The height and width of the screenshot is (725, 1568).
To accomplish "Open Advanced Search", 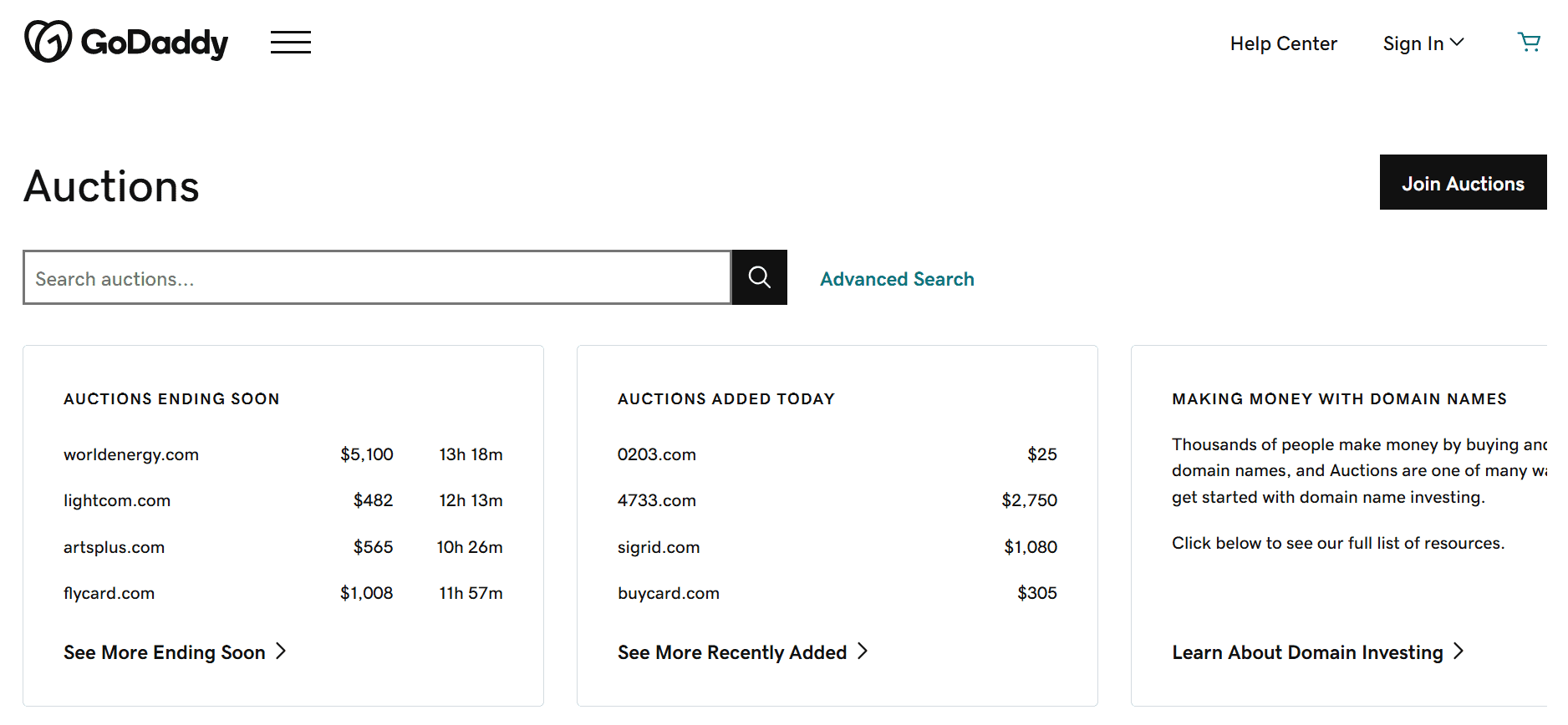I will coord(897,279).
